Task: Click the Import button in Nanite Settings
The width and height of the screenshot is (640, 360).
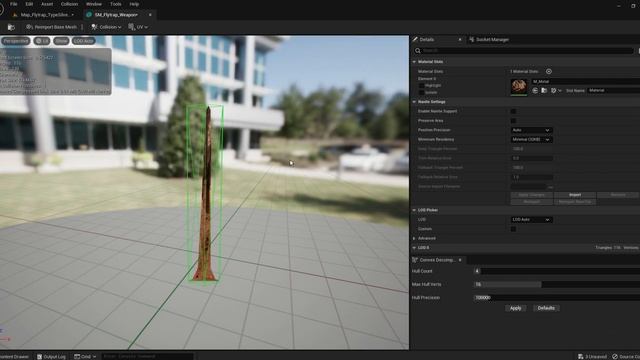Action: click(575, 195)
